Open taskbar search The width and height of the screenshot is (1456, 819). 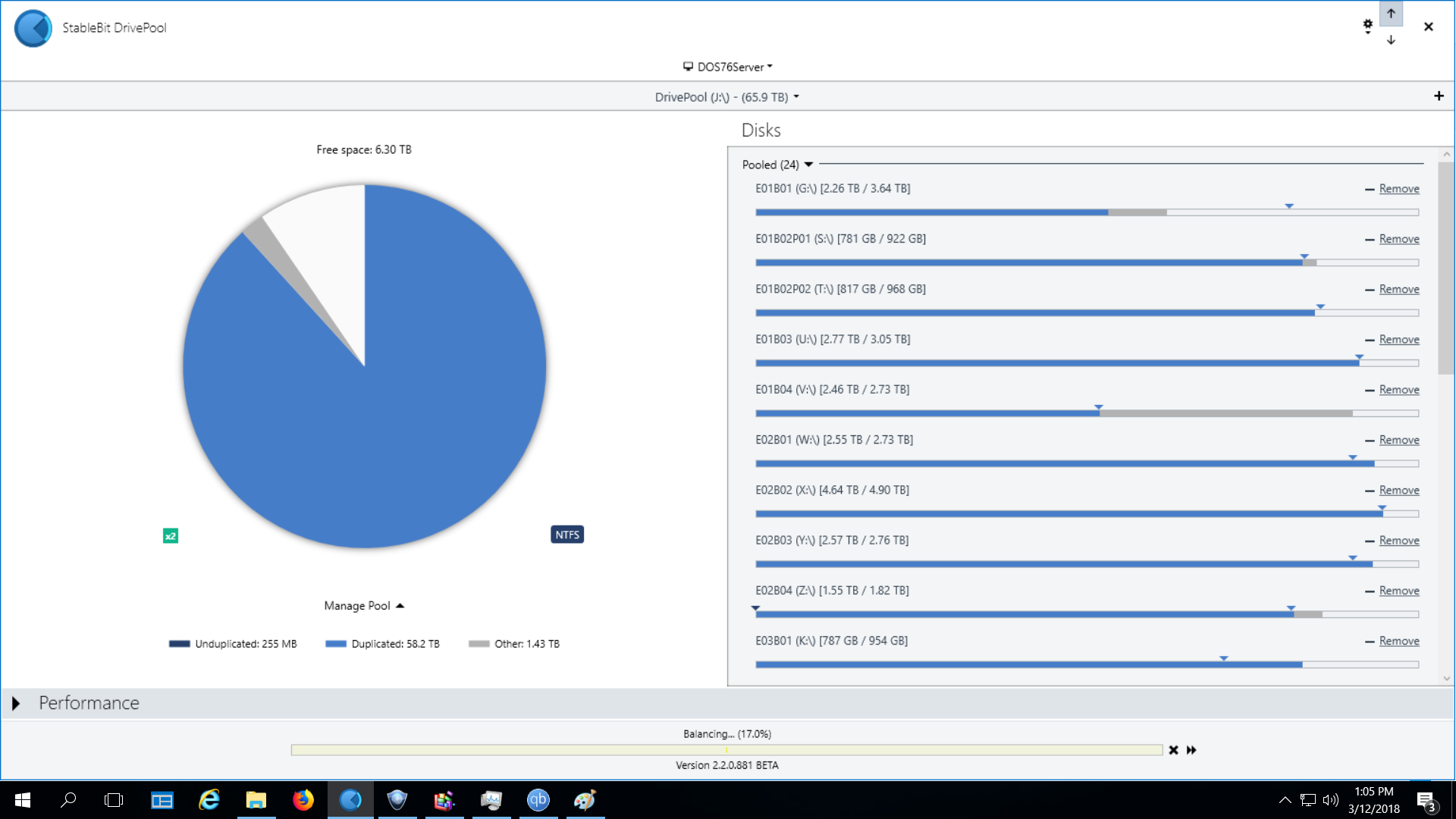point(68,800)
